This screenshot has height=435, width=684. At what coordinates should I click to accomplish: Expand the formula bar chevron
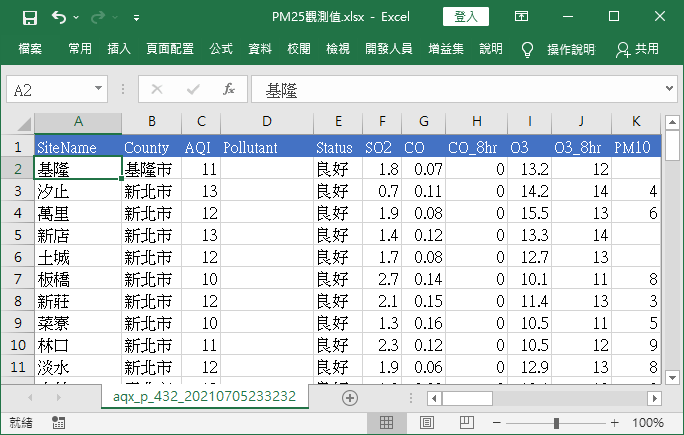pos(670,89)
